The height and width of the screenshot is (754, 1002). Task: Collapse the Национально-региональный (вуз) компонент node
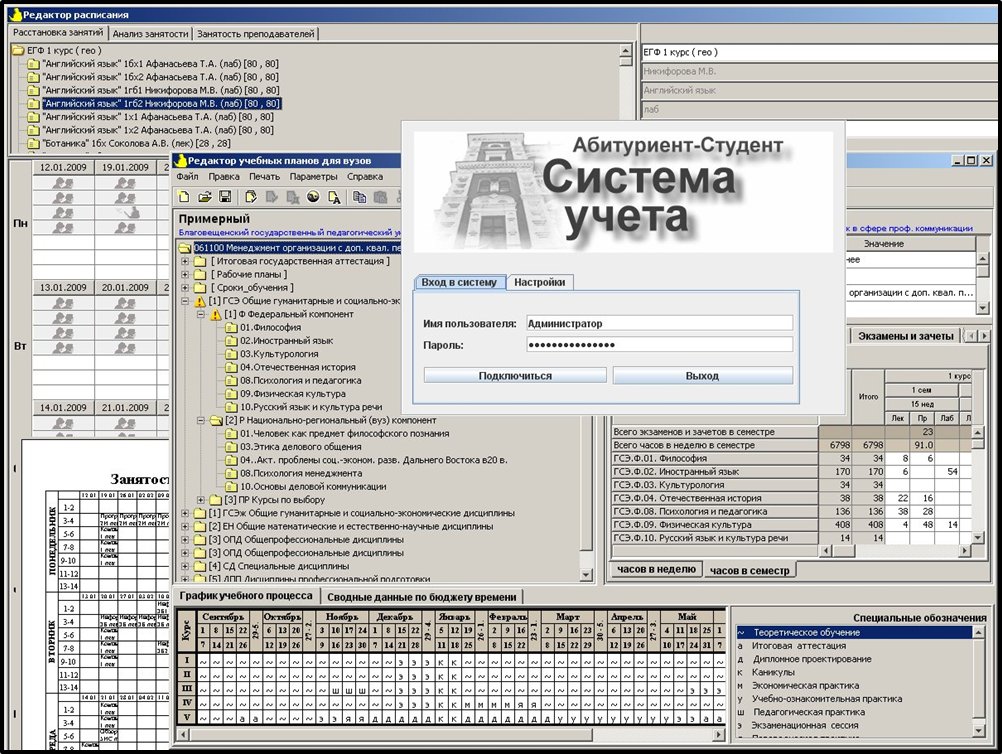coord(201,420)
